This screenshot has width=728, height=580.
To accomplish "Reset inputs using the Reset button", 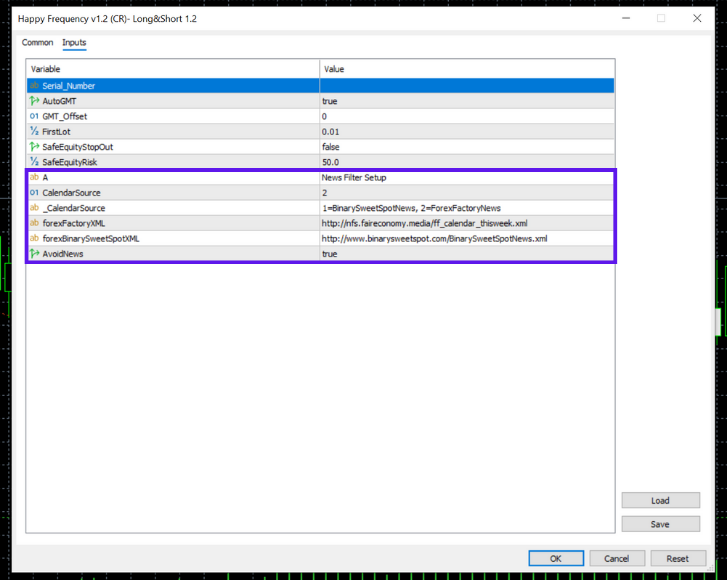I will coord(678,559).
